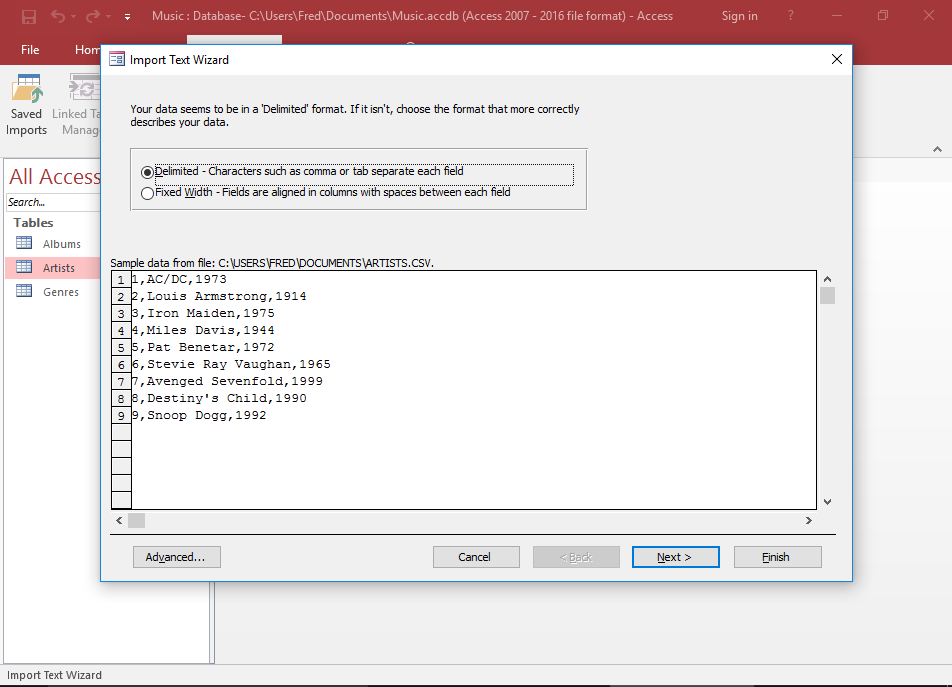Click the Save icon in title bar
The image size is (952, 687).
[29, 16]
